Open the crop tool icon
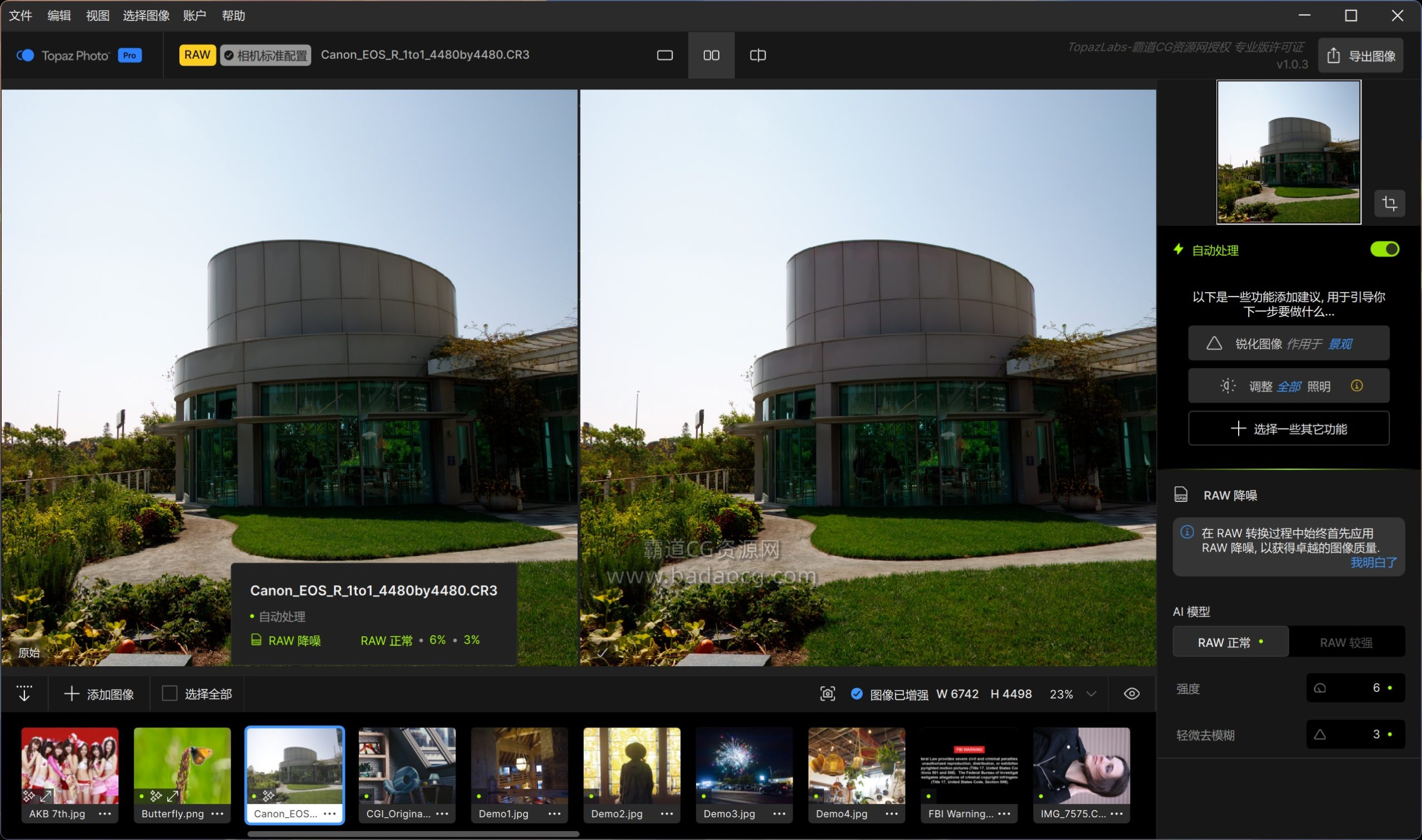This screenshot has width=1422, height=840. (1389, 203)
